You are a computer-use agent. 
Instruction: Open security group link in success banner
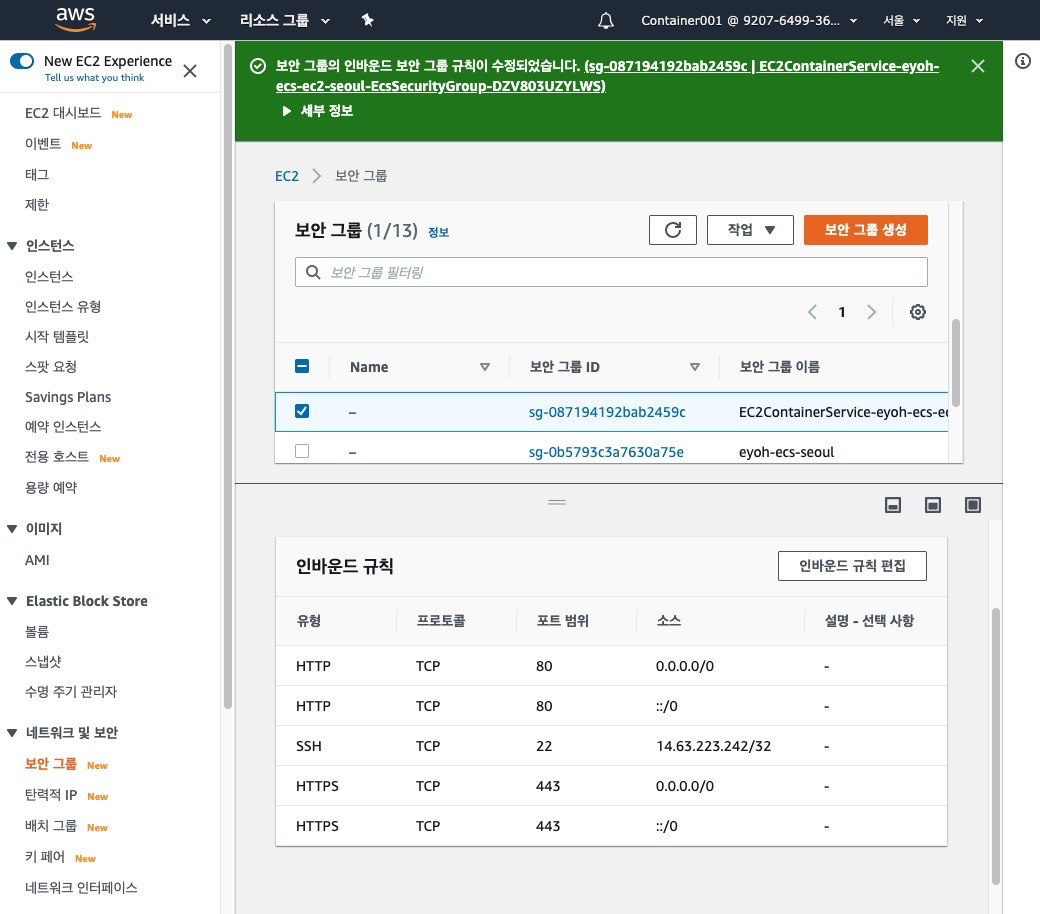tap(607, 76)
